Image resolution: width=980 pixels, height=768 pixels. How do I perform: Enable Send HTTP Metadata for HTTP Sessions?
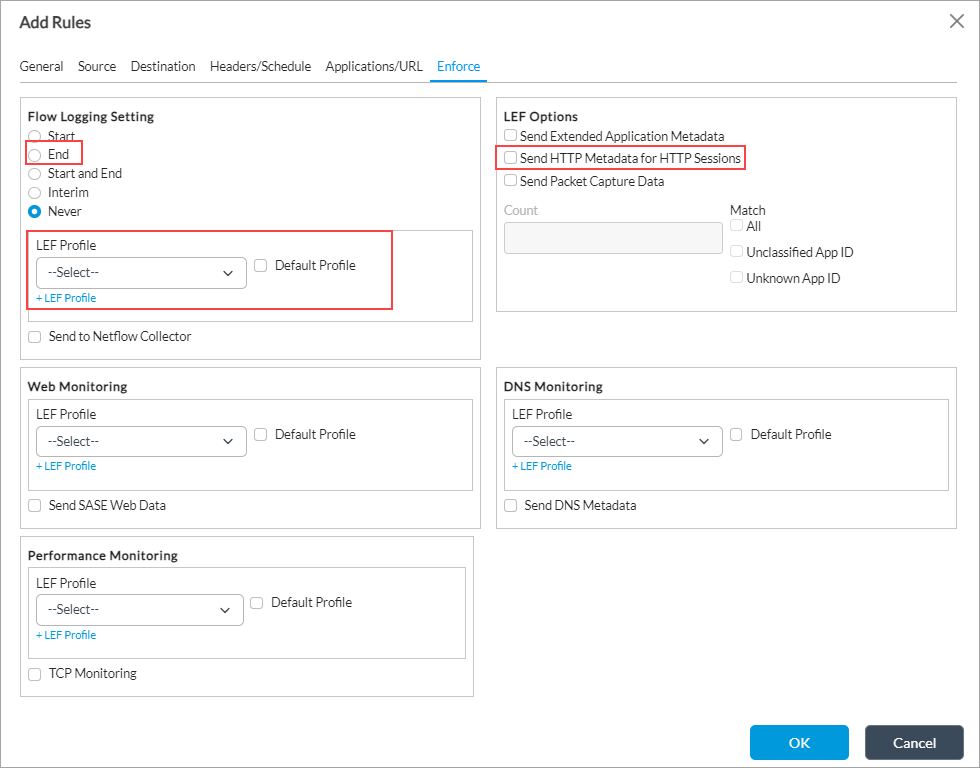coord(511,158)
